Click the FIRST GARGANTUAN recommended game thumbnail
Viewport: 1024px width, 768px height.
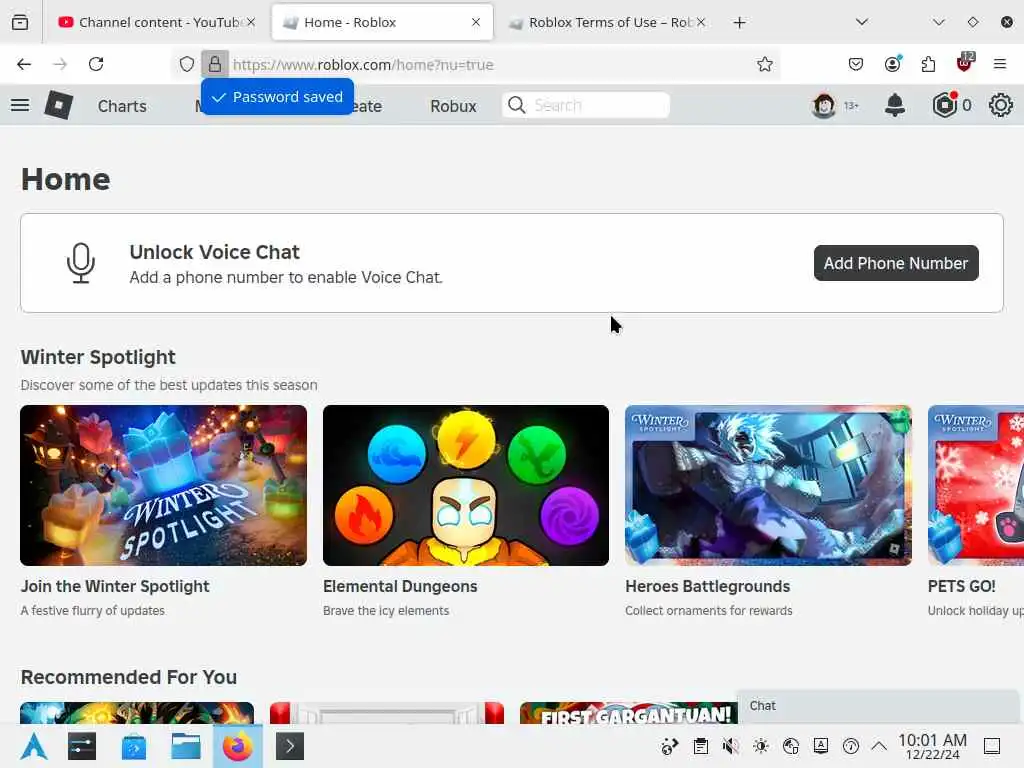(x=628, y=712)
